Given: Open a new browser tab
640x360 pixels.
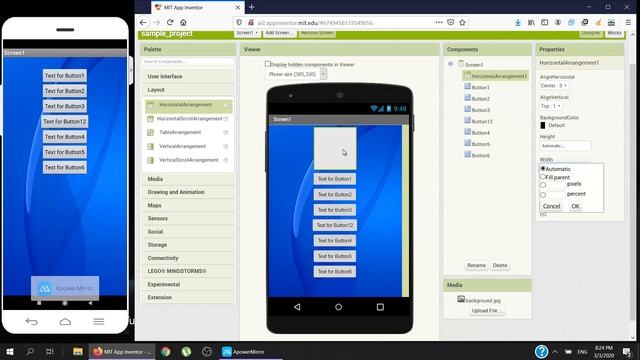Looking at the screenshot, I should pyautogui.click(x=252, y=7).
